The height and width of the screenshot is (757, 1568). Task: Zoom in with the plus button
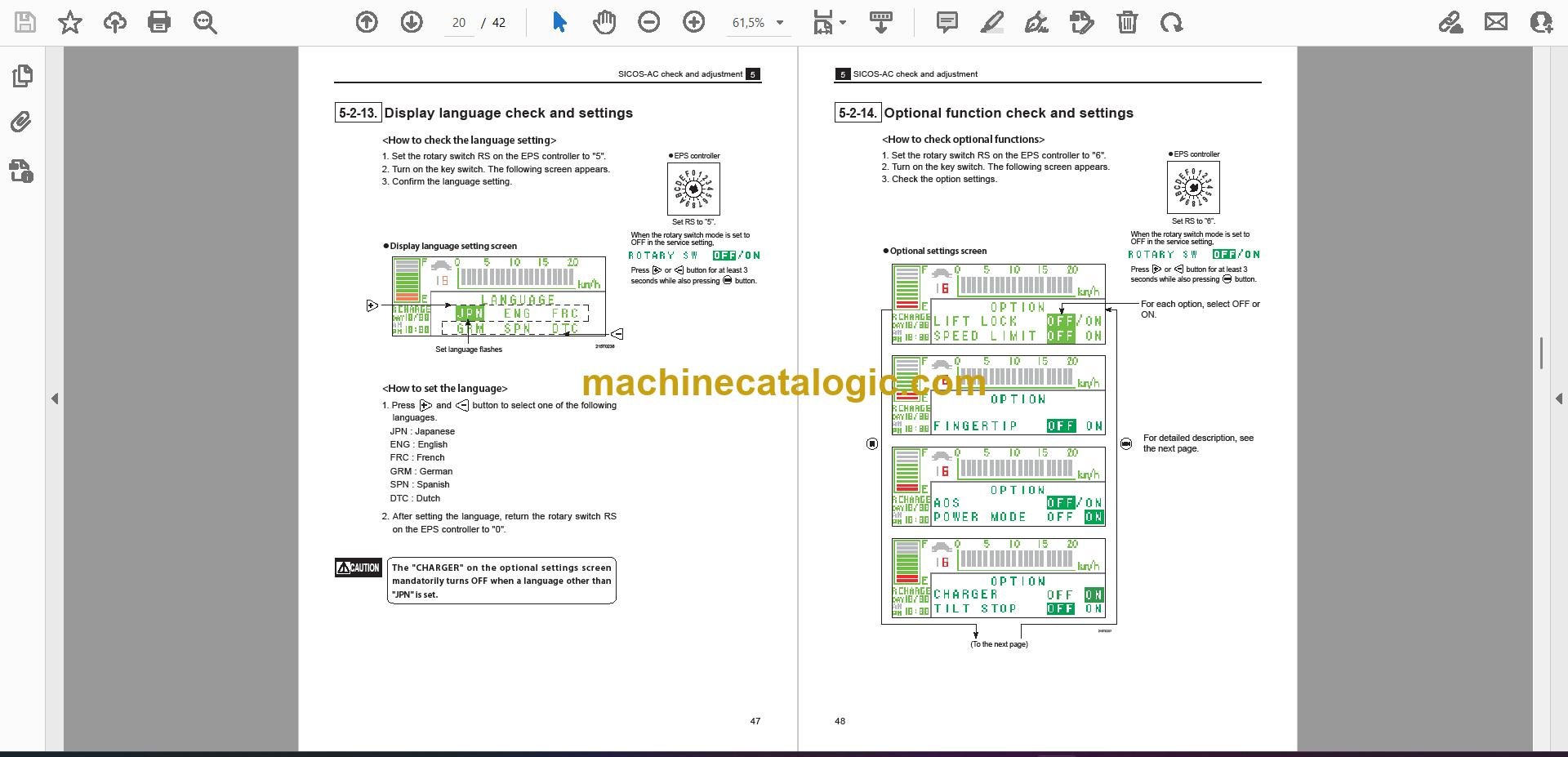694,22
